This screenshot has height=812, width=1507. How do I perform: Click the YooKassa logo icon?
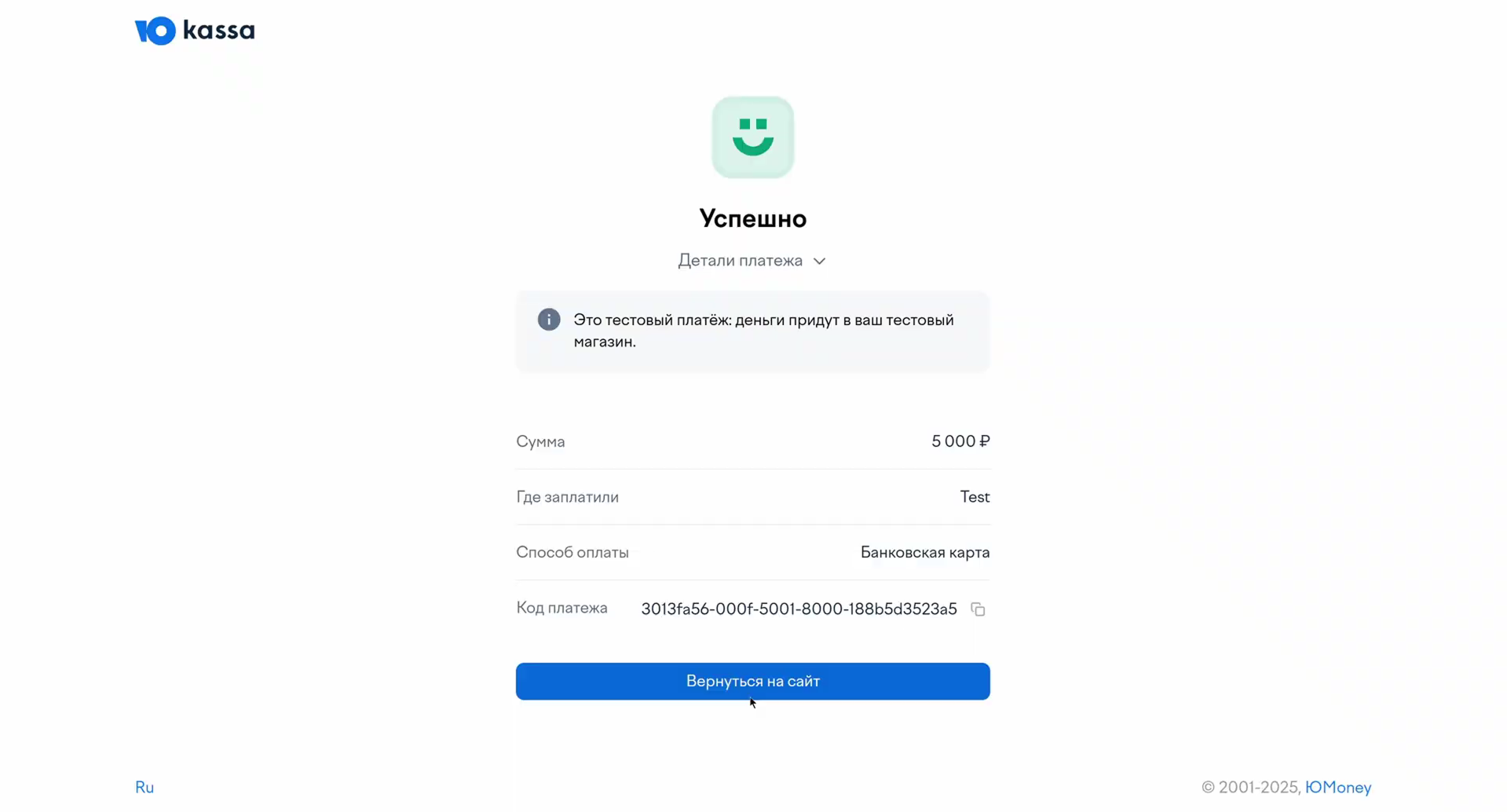[x=155, y=31]
